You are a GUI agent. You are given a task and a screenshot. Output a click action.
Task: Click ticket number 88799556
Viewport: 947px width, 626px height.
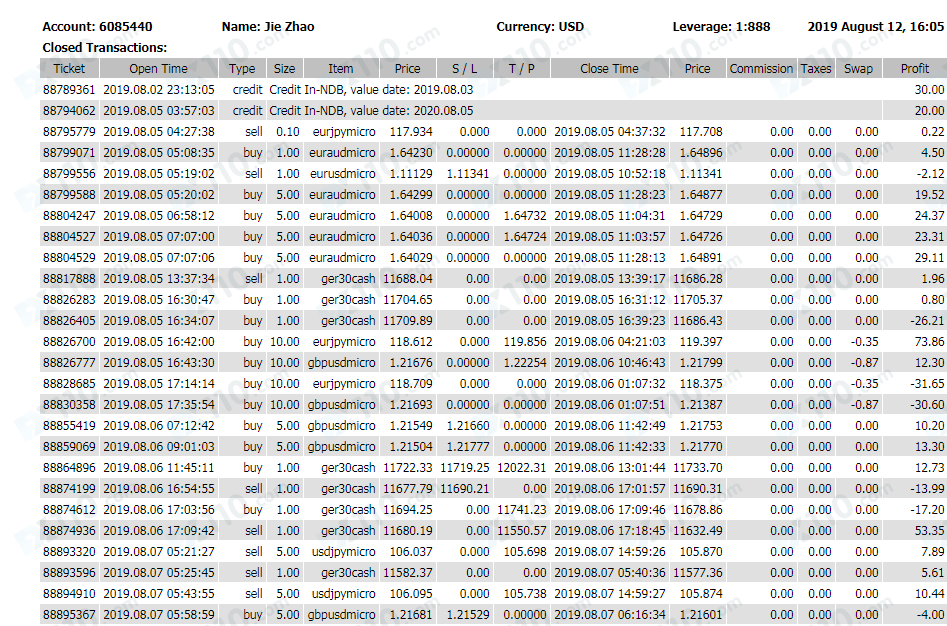(x=69, y=174)
